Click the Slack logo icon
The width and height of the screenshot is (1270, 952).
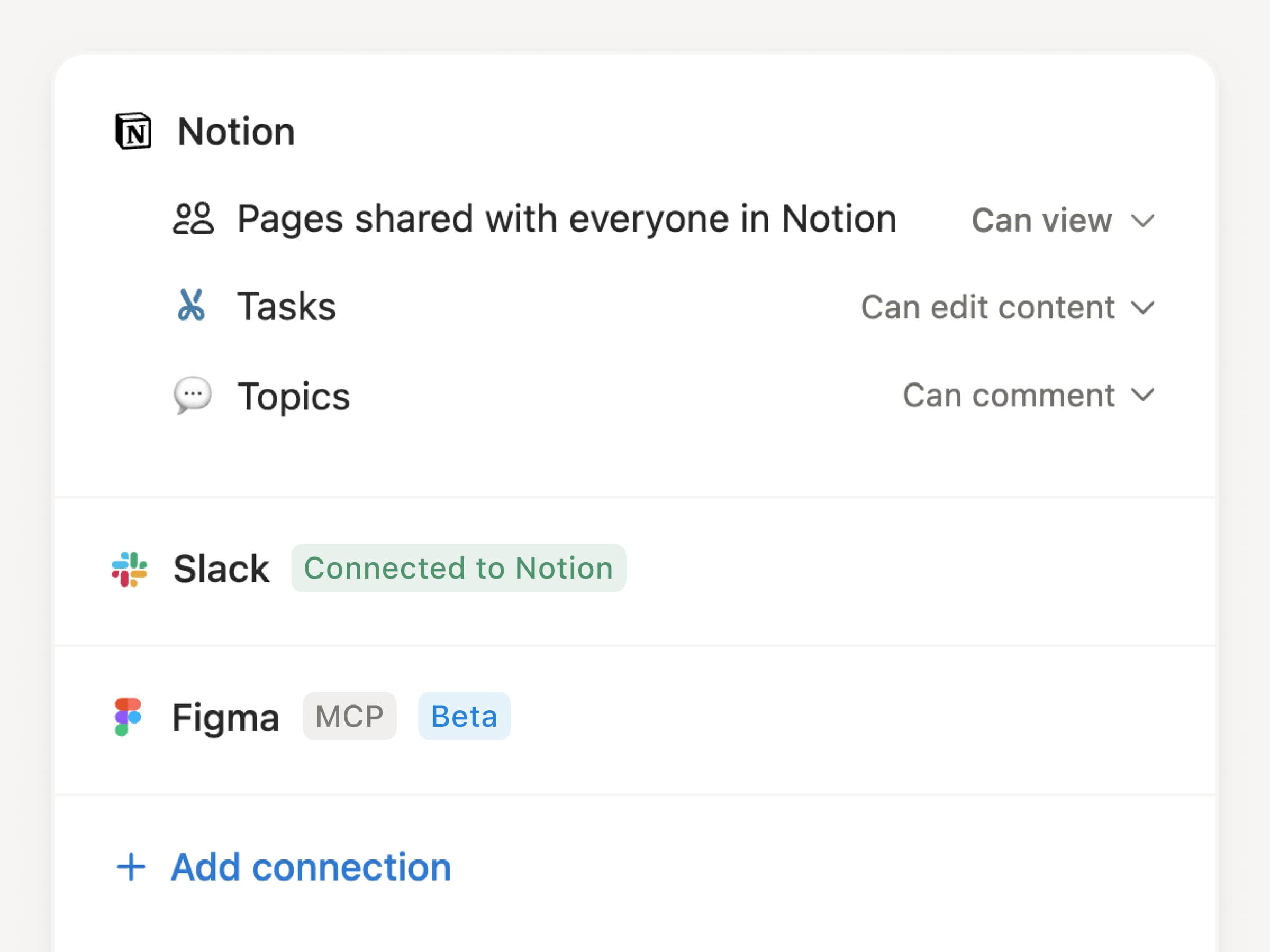click(129, 569)
